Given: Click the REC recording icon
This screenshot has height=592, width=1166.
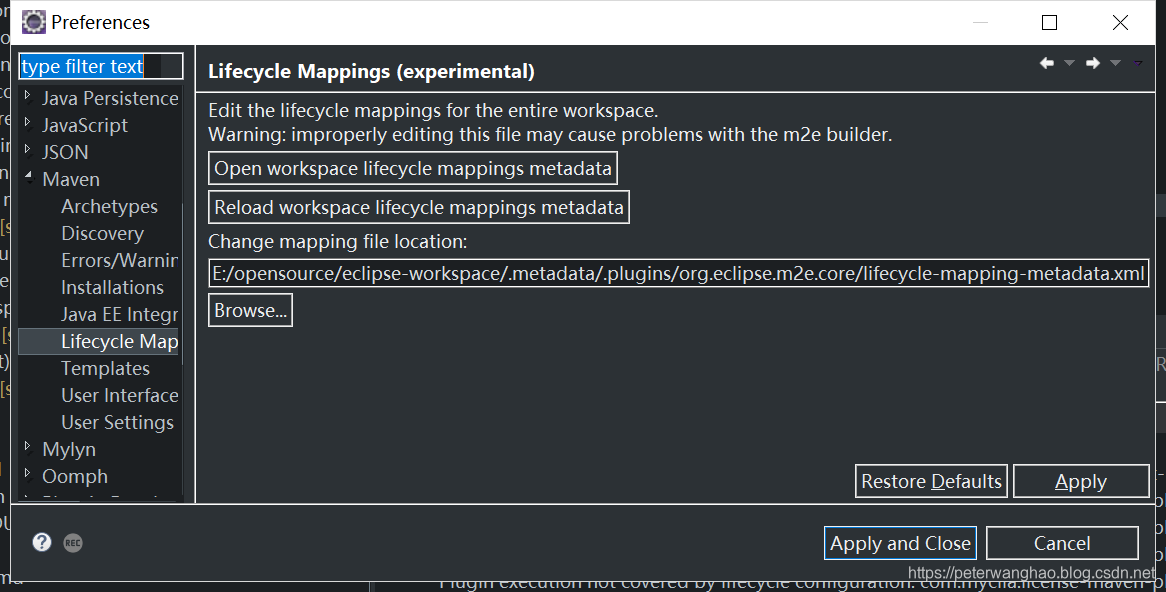Looking at the screenshot, I should click(x=72, y=543).
